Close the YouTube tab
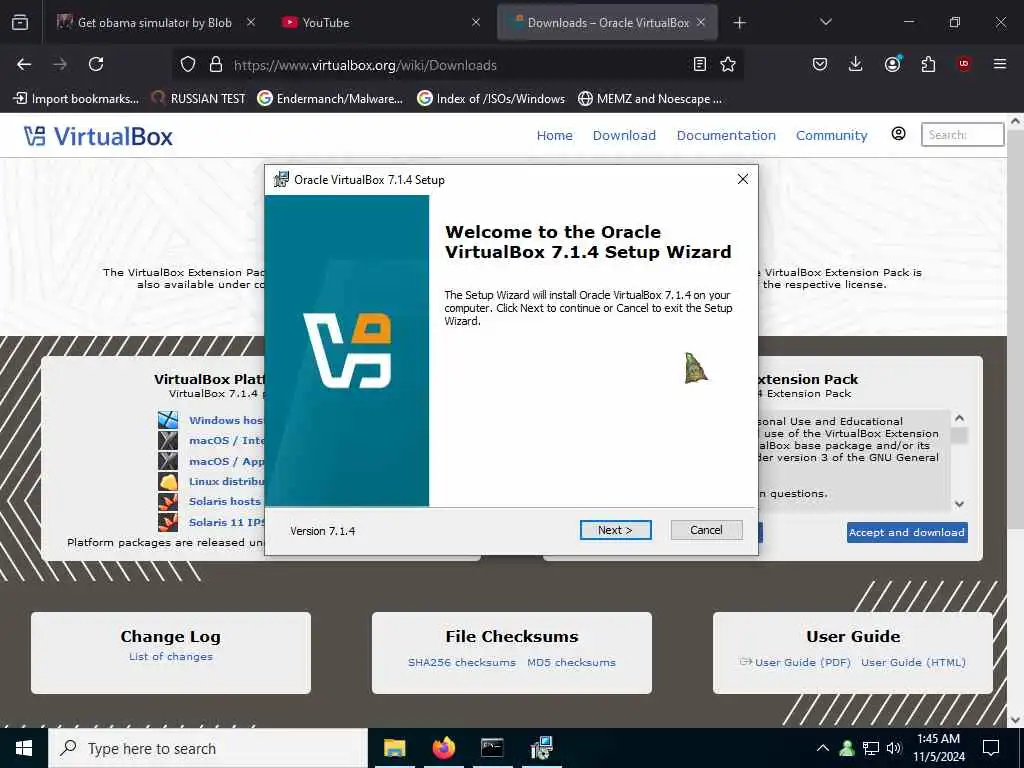The width and height of the screenshot is (1024, 768). click(476, 22)
